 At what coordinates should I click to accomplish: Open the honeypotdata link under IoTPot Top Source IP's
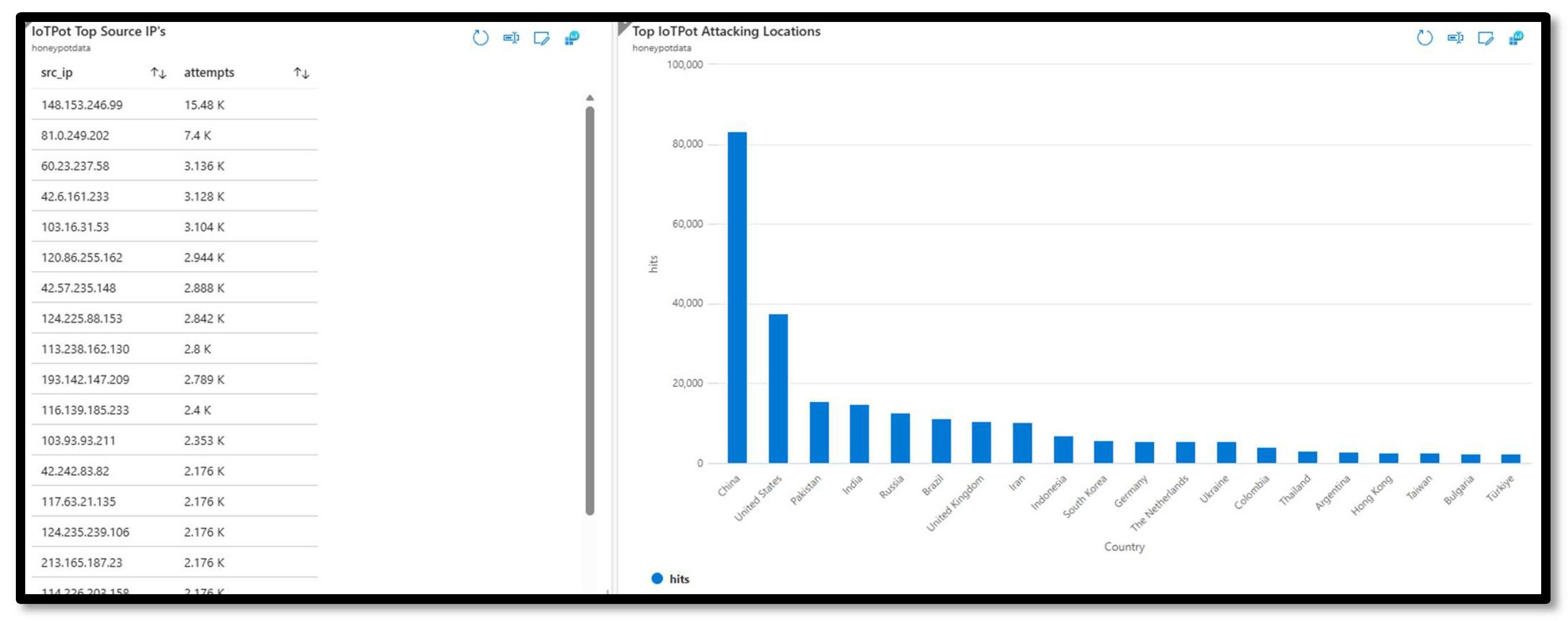(x=61, y=48)
